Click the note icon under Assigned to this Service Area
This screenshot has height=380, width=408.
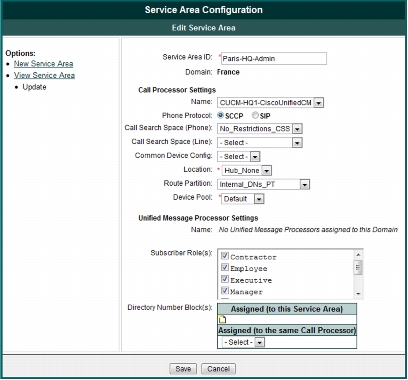click(x=222, y=320)
